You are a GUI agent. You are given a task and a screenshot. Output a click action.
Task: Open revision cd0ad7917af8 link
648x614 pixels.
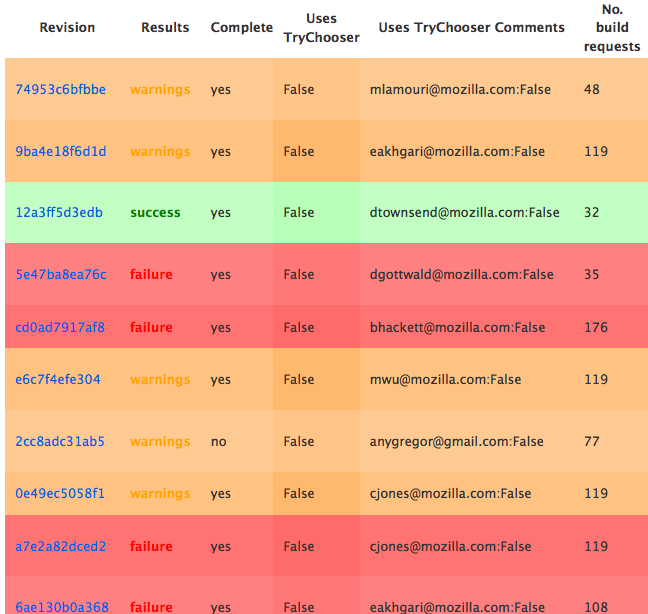coord(60,327)
